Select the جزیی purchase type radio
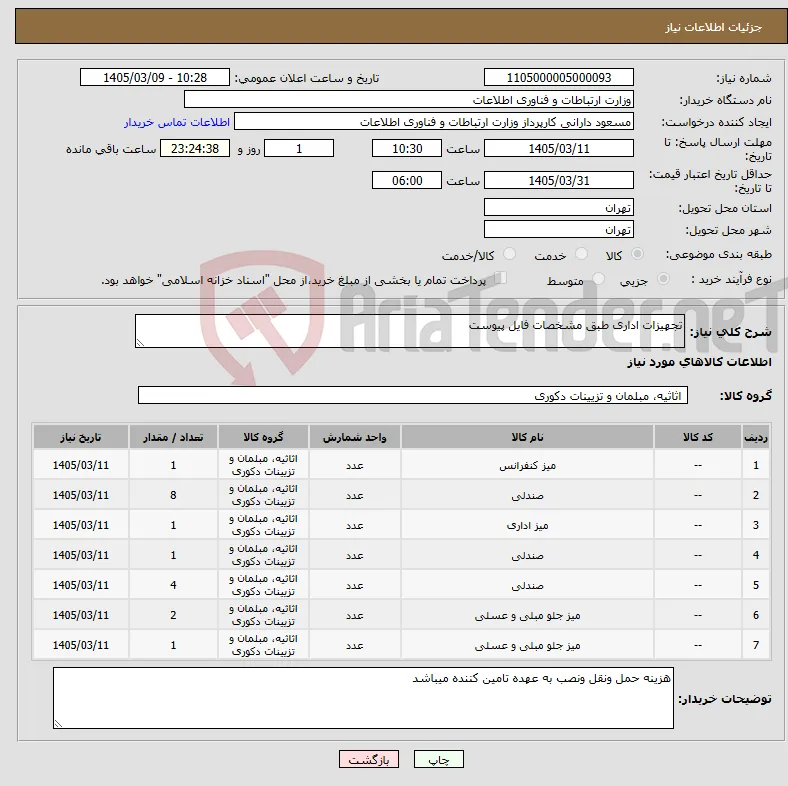Viewport: 788px width, 786px height. coord(663,279)
